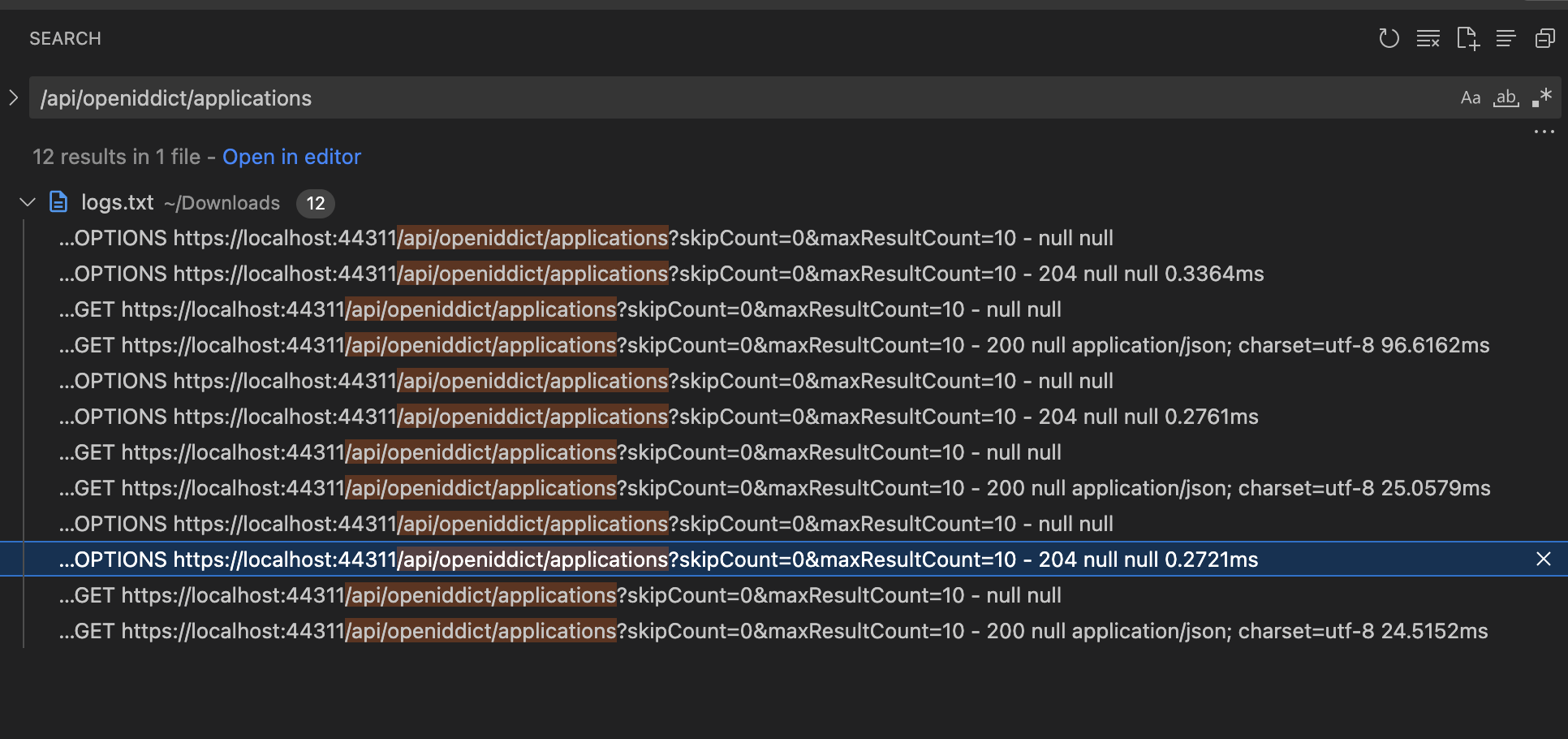Enable Use Regular Expression option
The image size is (1568, 739).
click(x=1541, y=98)
